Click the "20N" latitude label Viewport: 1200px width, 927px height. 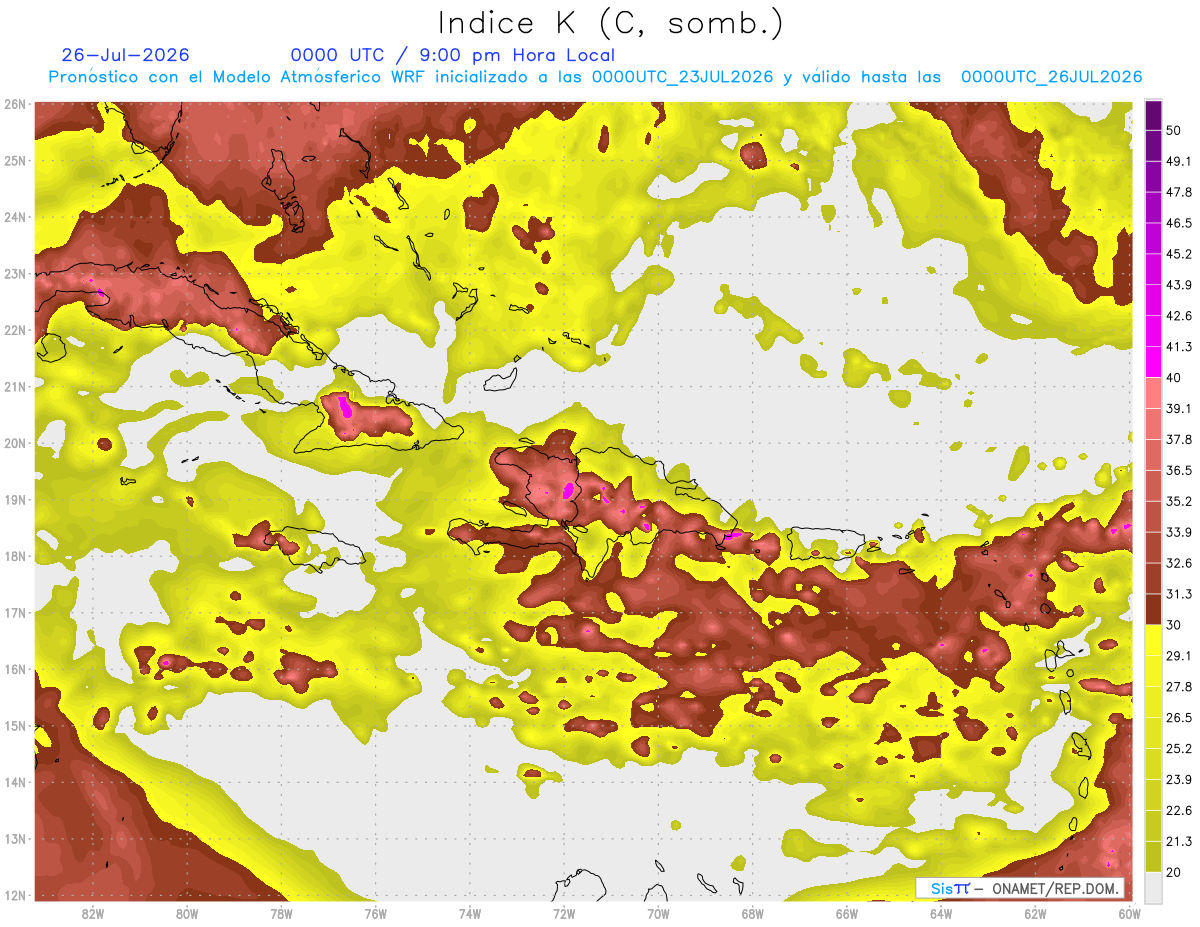pos(15,443)
